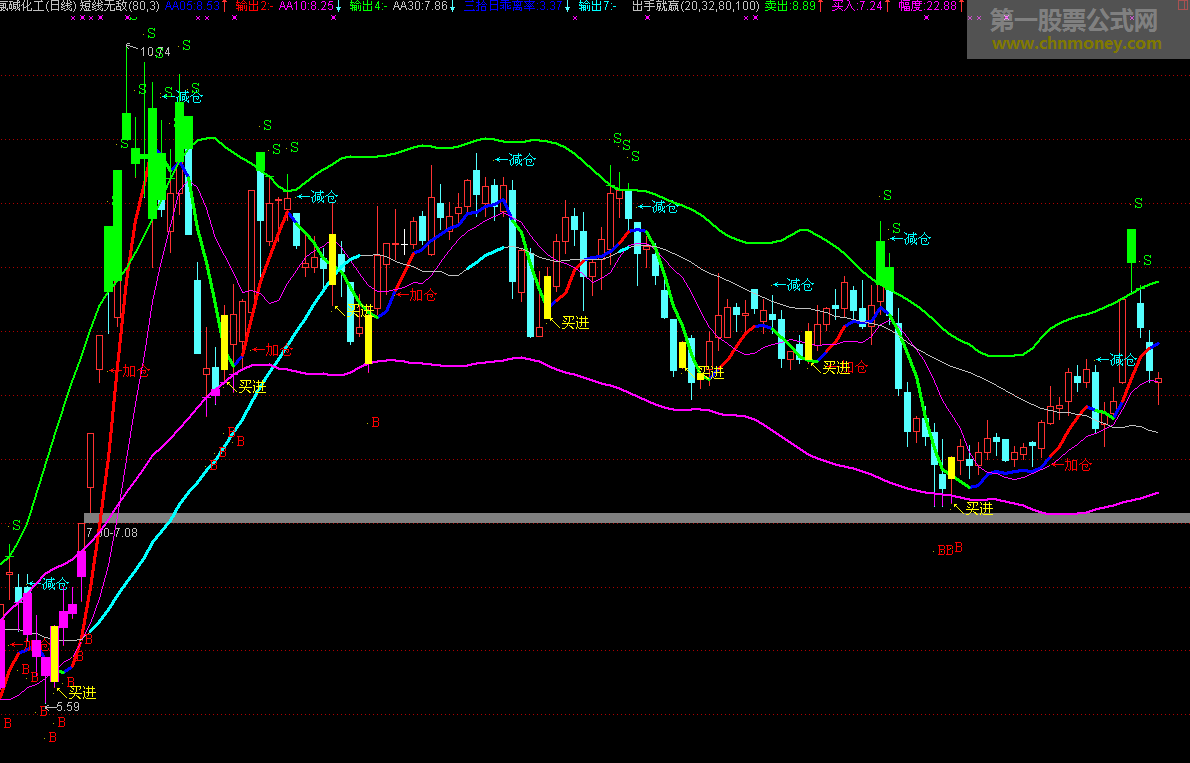Screen dimensions: 1190x763
Task: Click the 买进 signal beside the 5.59 low
Action: tap(82, 692)
